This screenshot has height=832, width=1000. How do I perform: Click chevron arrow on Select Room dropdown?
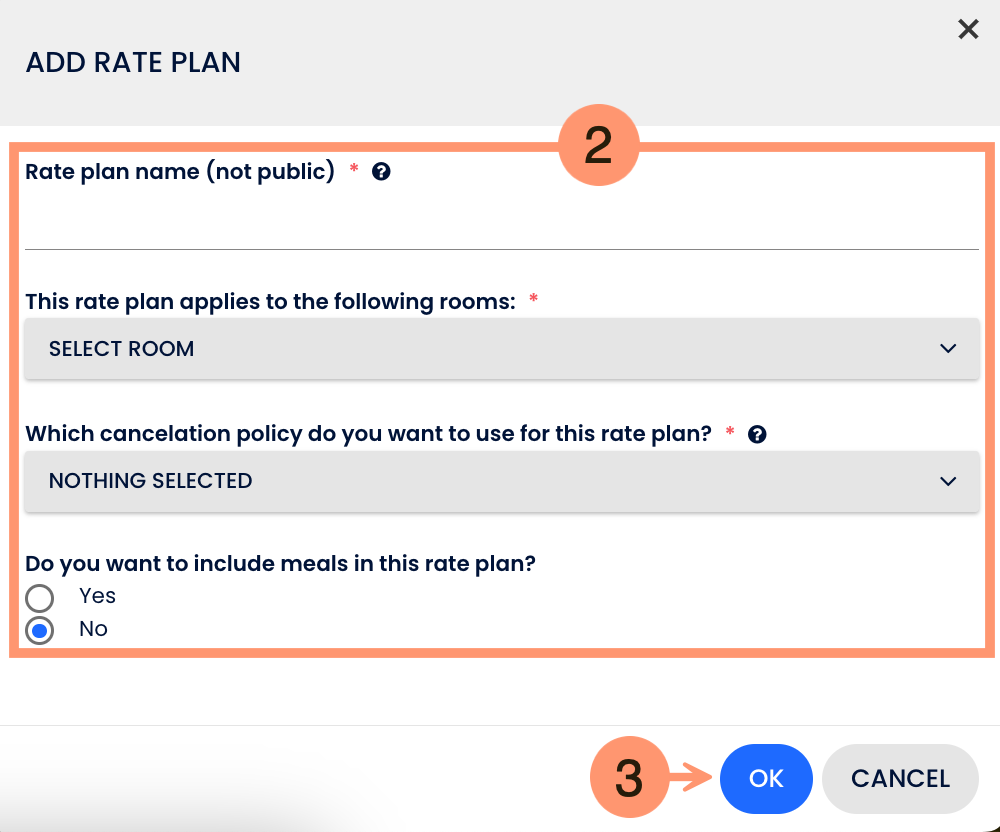(x=948, y=349)
